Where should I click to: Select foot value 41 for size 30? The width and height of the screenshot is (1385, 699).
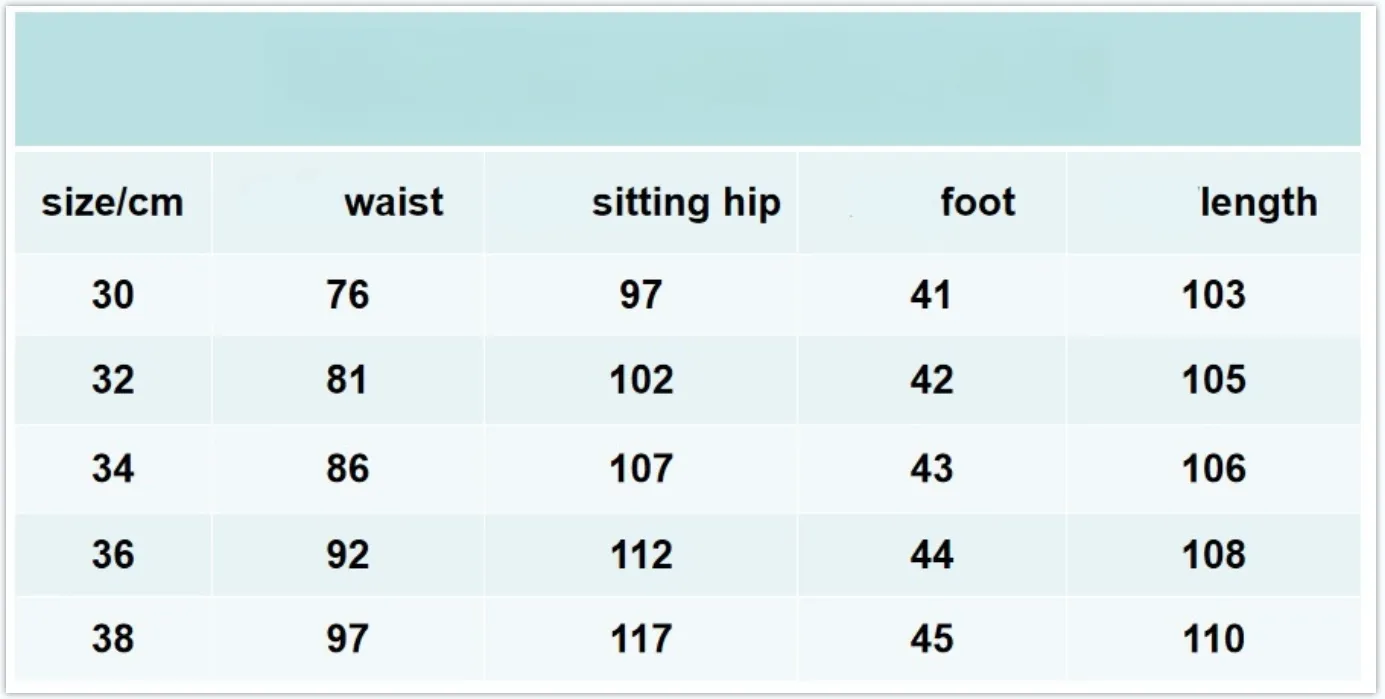tap(931, 295)
